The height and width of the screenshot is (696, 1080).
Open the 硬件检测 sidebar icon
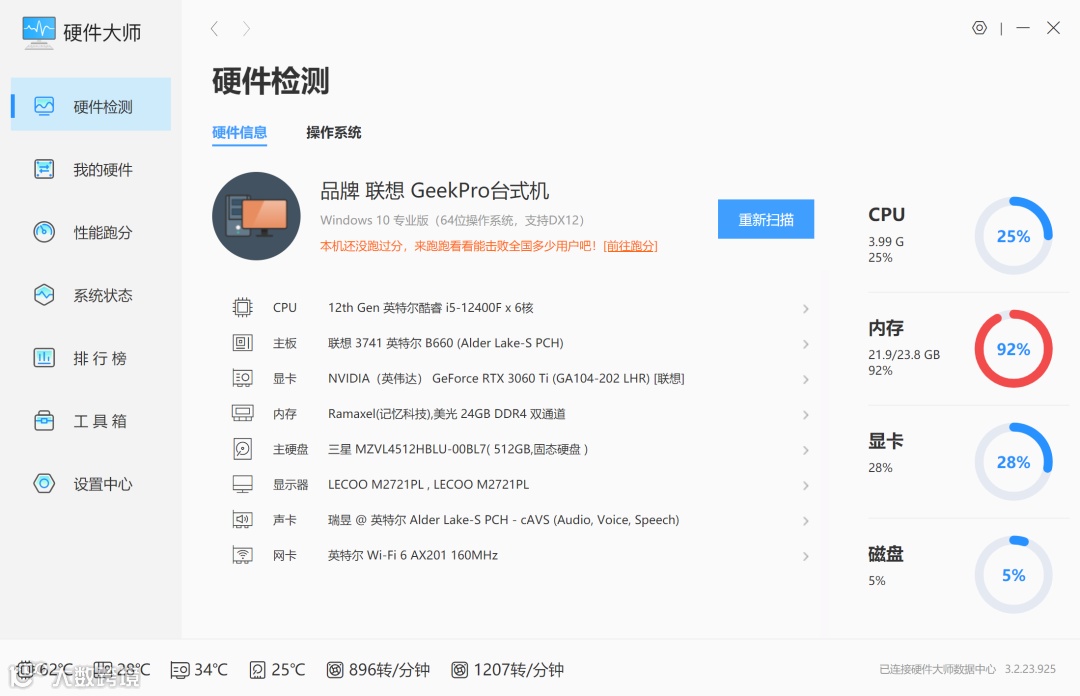point(44,106)
